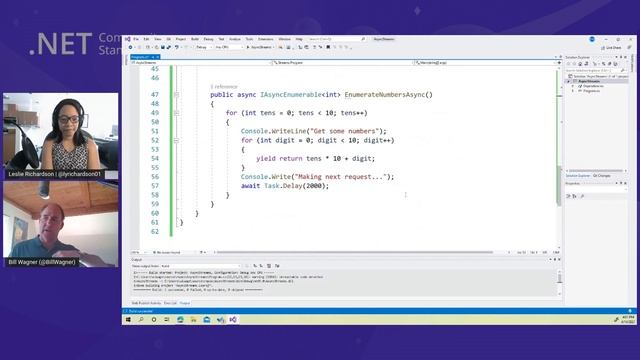The height and width of the screenshot is (360, 640).
Task: Open the File menu
Action: pos(136,39)
